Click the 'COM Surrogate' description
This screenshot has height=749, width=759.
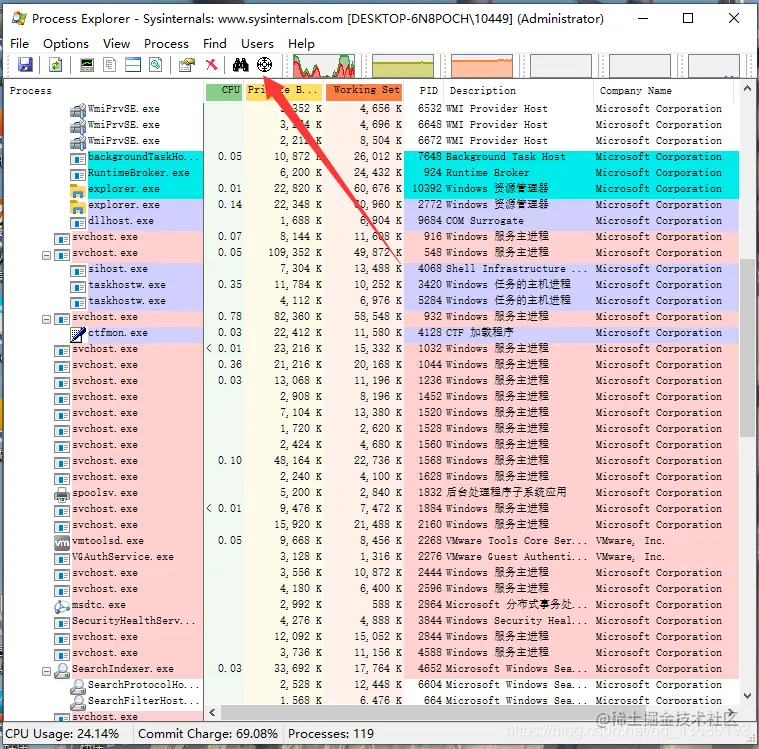click(484, 221)
